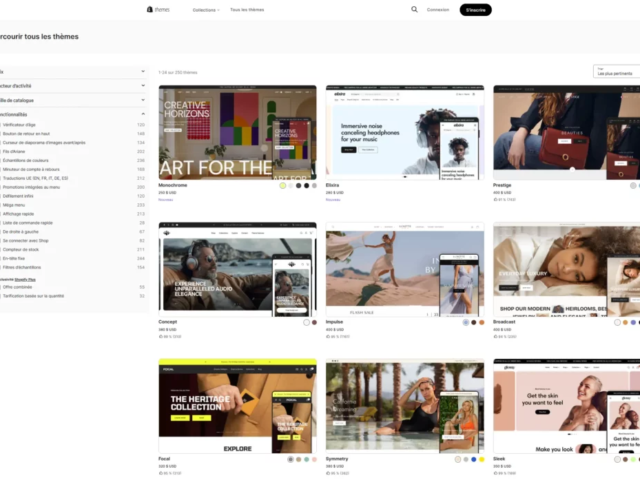Open the underlined Shopify Plus link

[25, 280]
